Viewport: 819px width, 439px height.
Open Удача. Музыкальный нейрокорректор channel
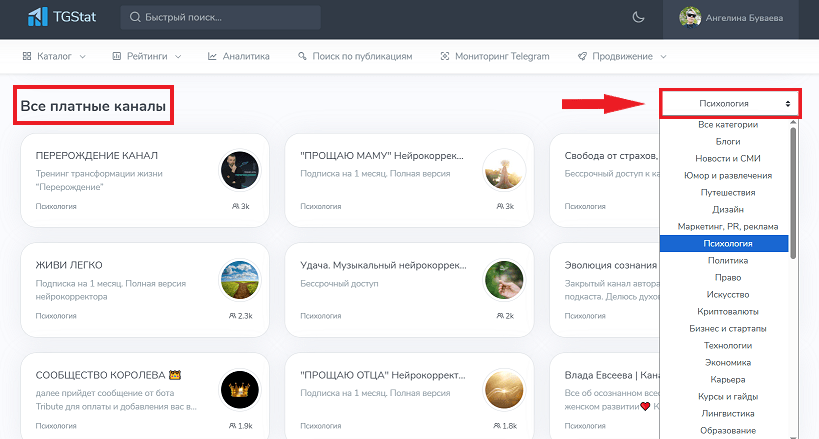point(383,266)
